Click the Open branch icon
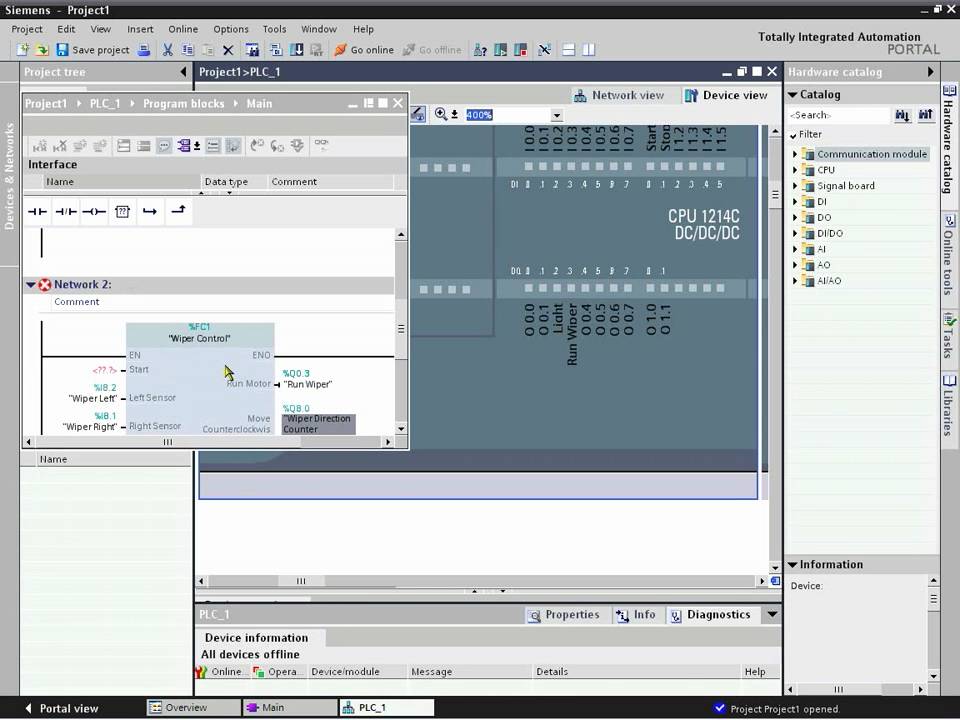 [x=150, y=212]
